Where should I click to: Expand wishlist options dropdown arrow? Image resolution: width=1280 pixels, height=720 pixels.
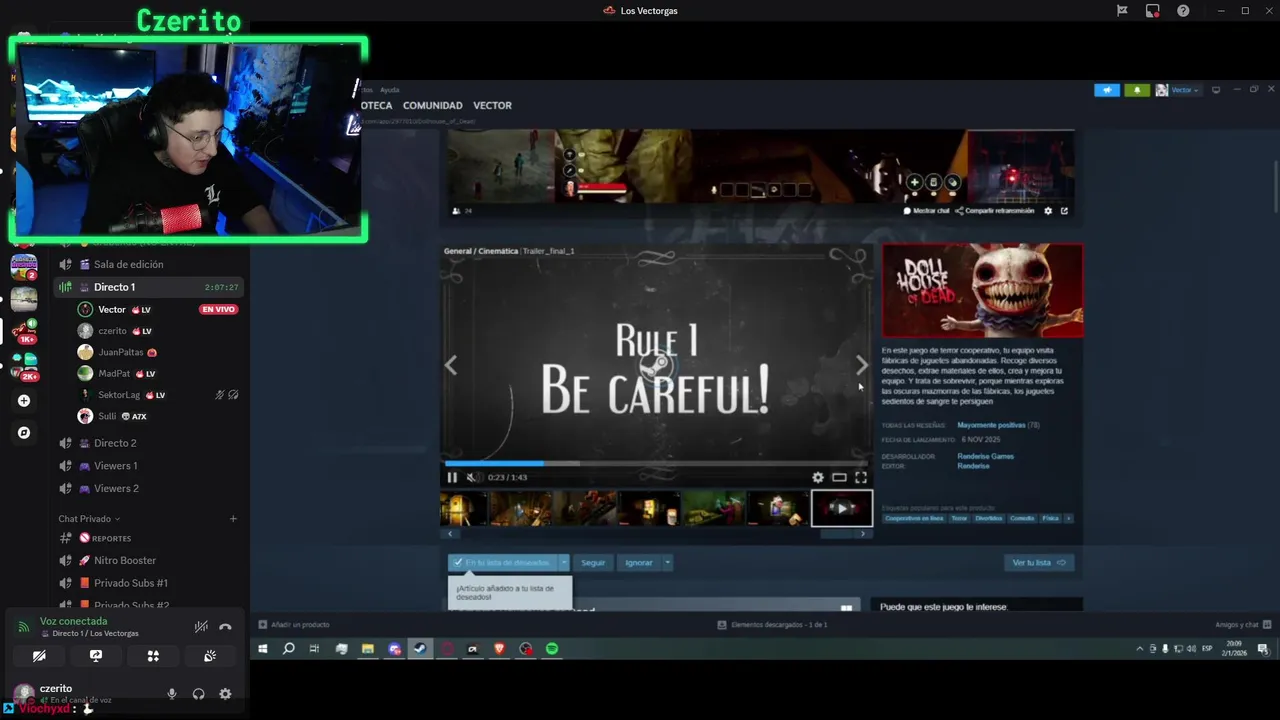[x=564, y=563]
